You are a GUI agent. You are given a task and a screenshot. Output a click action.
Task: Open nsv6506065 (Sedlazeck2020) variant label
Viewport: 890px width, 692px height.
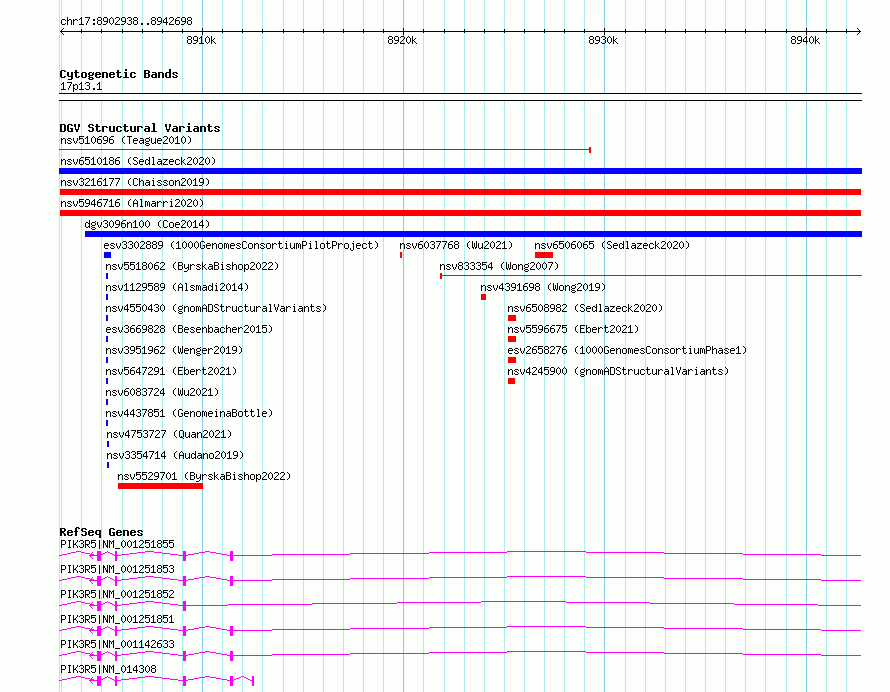point(612,245)
